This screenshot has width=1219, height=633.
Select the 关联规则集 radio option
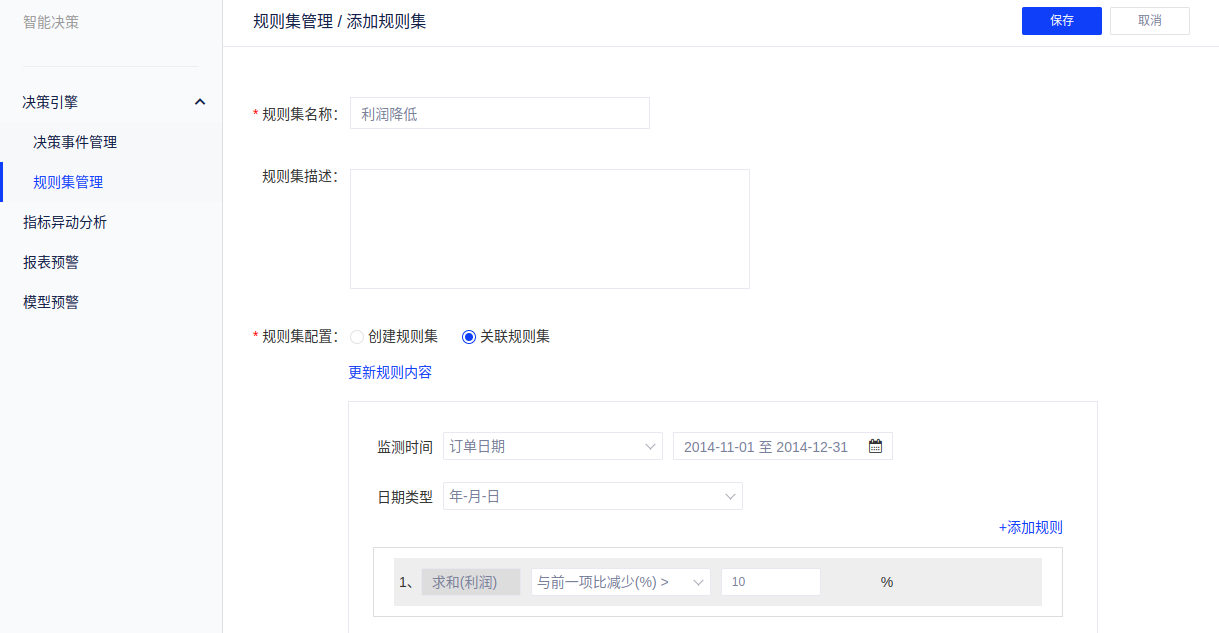468,337
